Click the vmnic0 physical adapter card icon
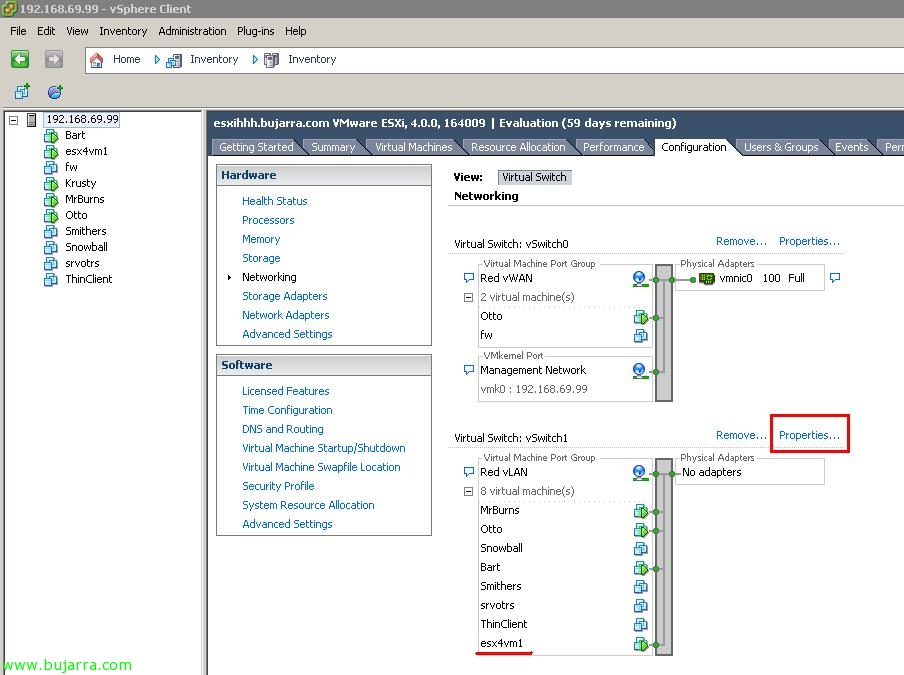Viewport: 904px width, 675px height. pyautogui.click(x=706, y=278)
